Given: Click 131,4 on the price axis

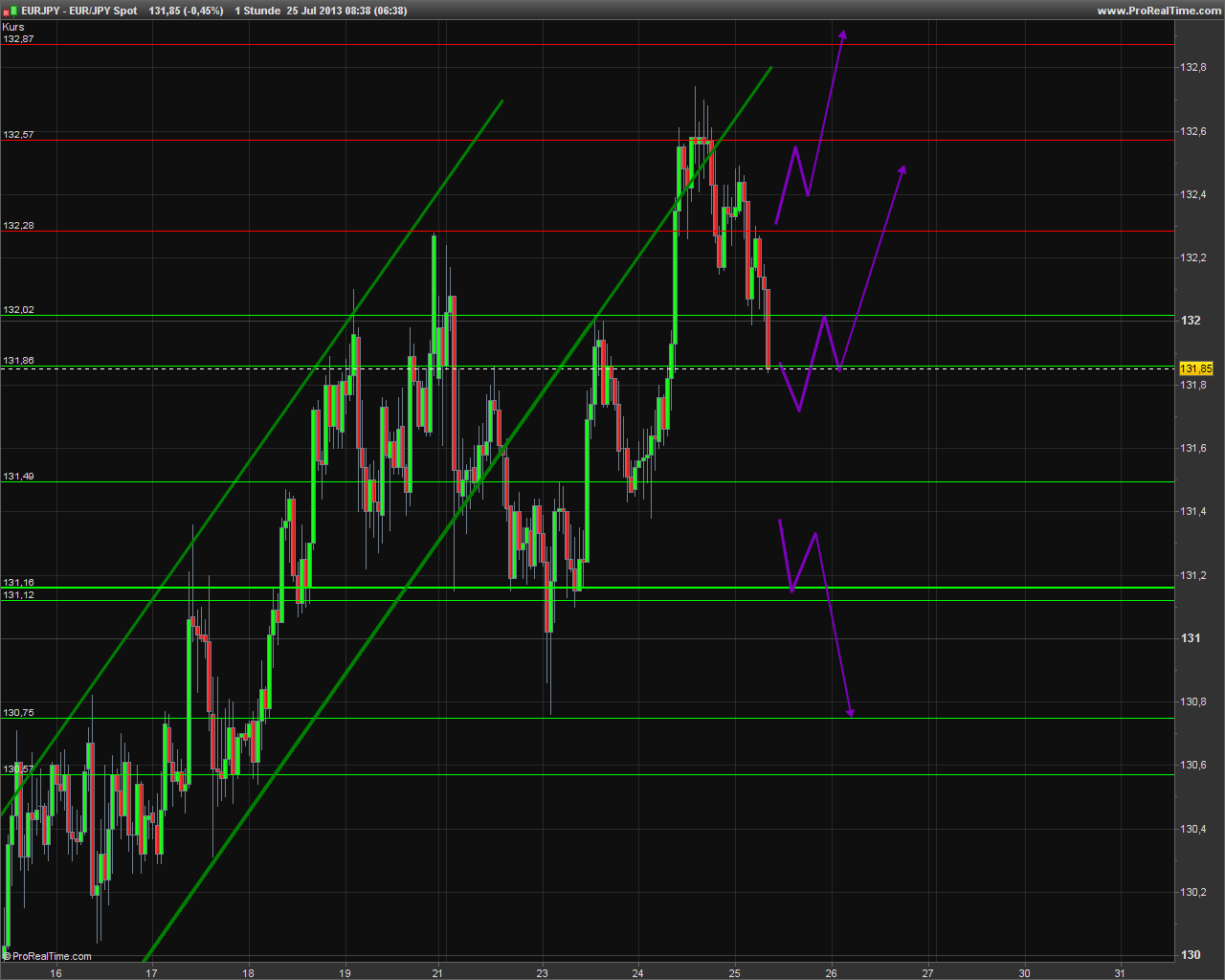Looking at the screenshot, I should coord(1193,511).
